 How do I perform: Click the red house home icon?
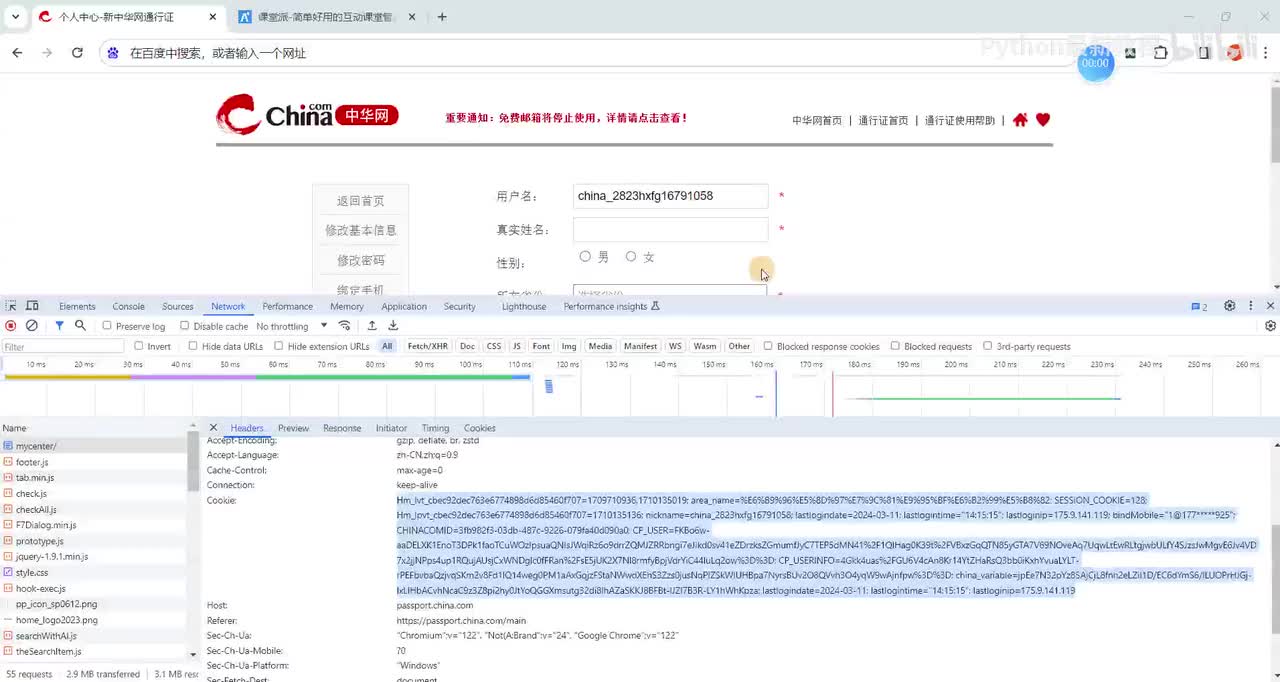point(1020,120)
